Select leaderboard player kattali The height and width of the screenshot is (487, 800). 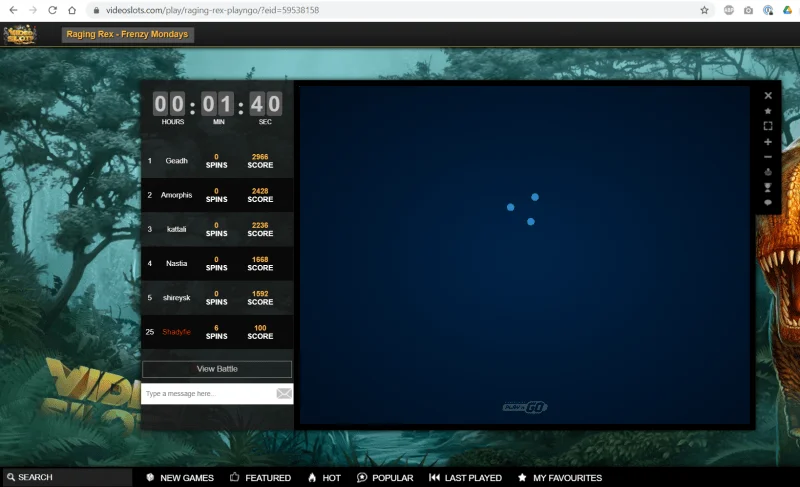[x=177, y=229]
